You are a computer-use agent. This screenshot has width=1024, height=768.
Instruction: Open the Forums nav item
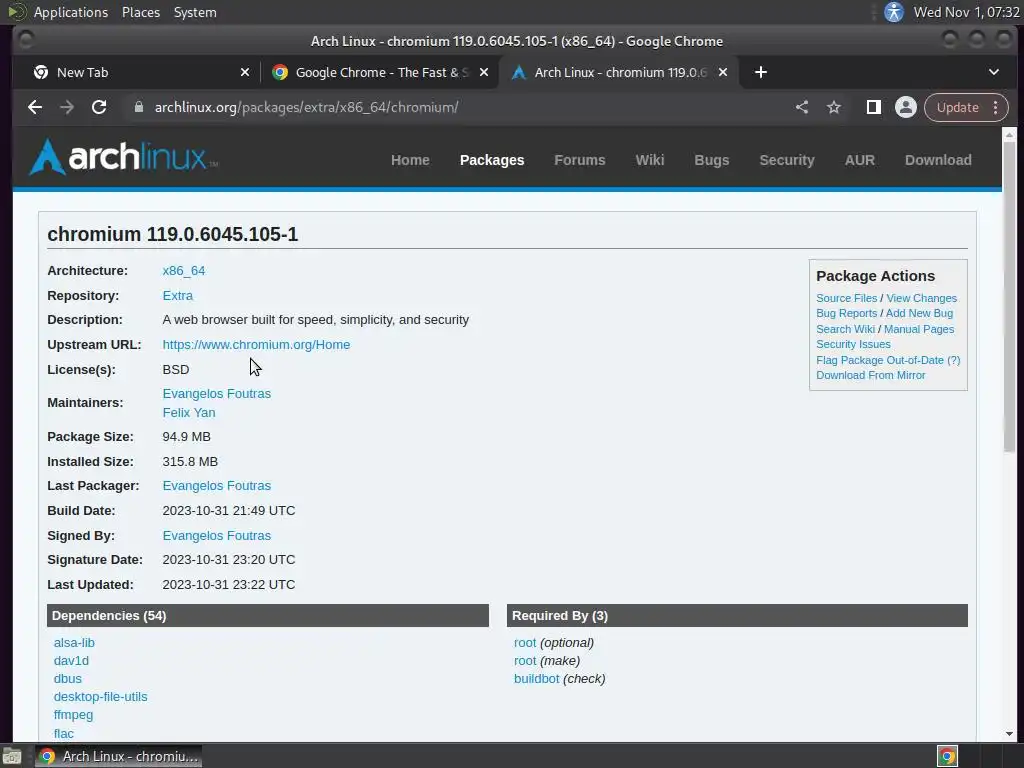pos(580,160)
